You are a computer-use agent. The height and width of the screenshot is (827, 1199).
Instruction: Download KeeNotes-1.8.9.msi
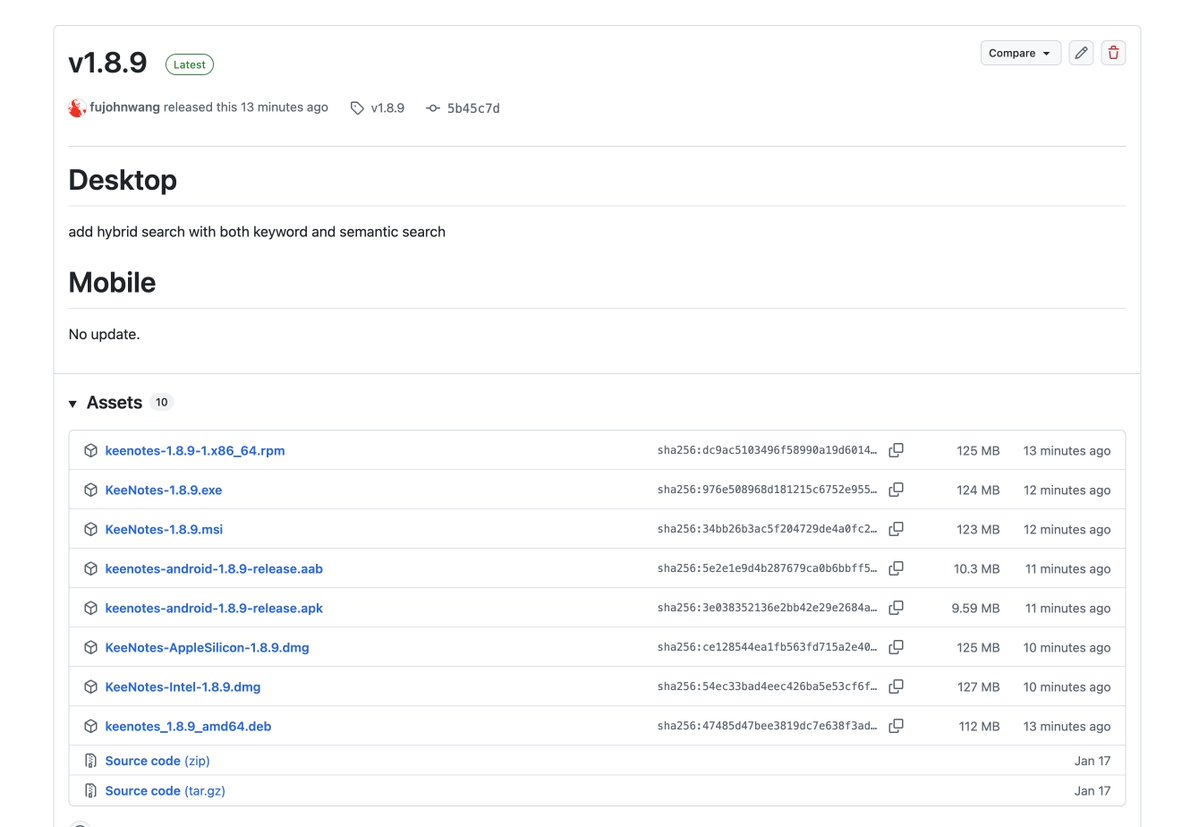[164, 529]
